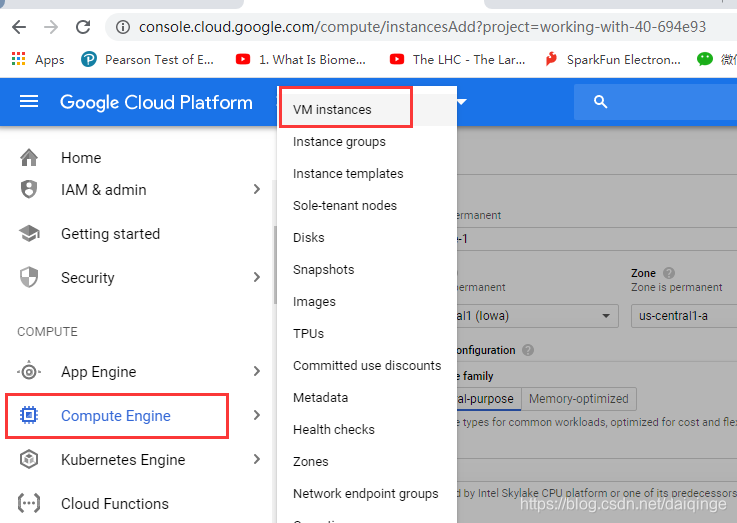The image size is (737, 523).
Task: Click the Security shield icon
Action: point(29,277)
